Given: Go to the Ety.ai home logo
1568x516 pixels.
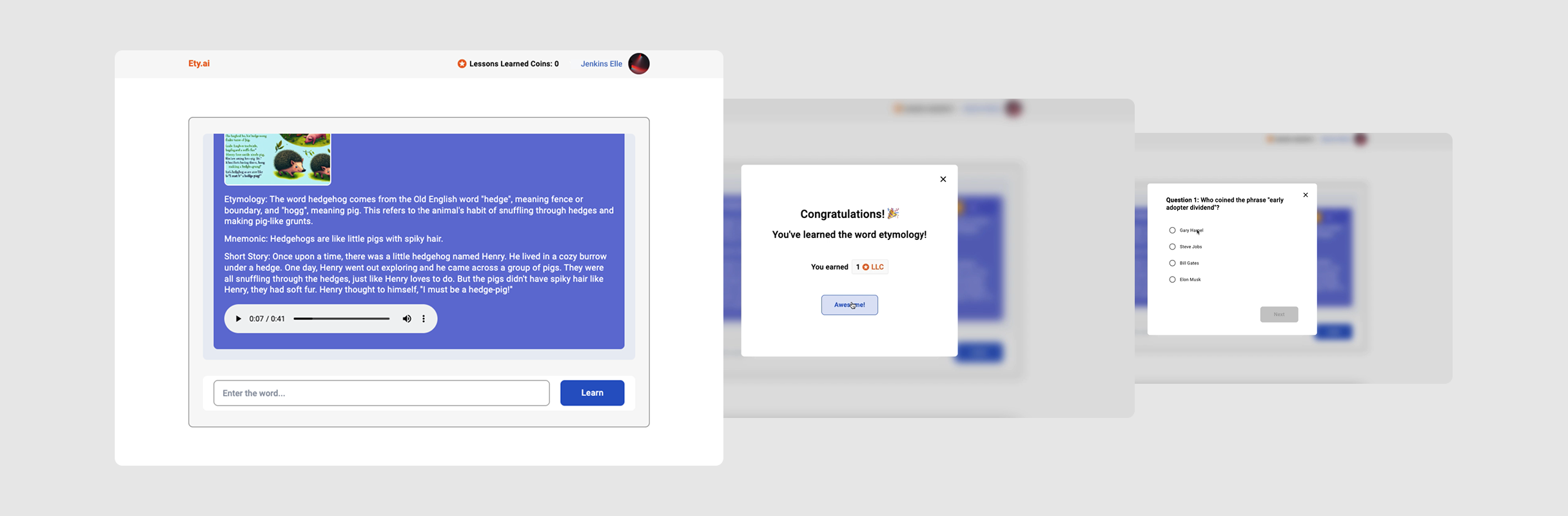Looking at the screenshot, I should pos(199,63).
